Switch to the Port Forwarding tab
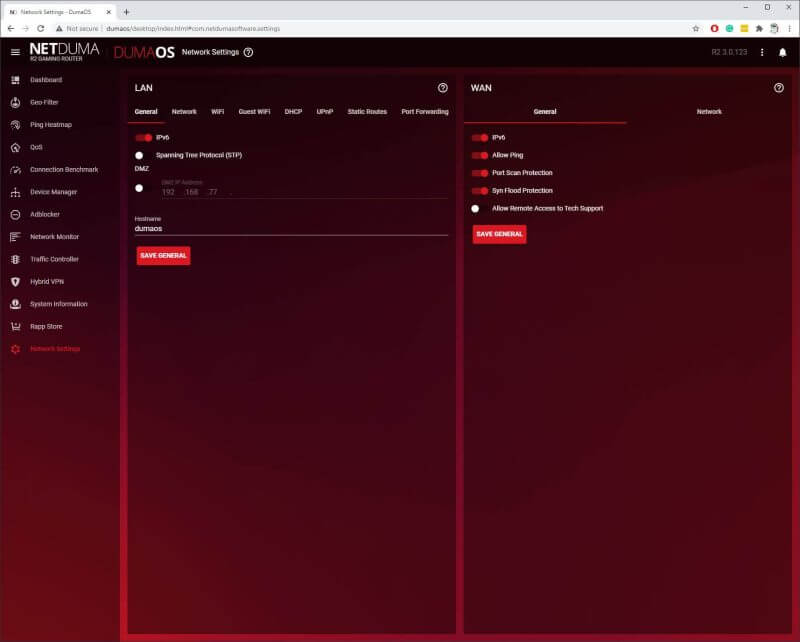Image resolution: width=800 pixels, height=642 pixels. pyautogui.click(x=425, y=112)
